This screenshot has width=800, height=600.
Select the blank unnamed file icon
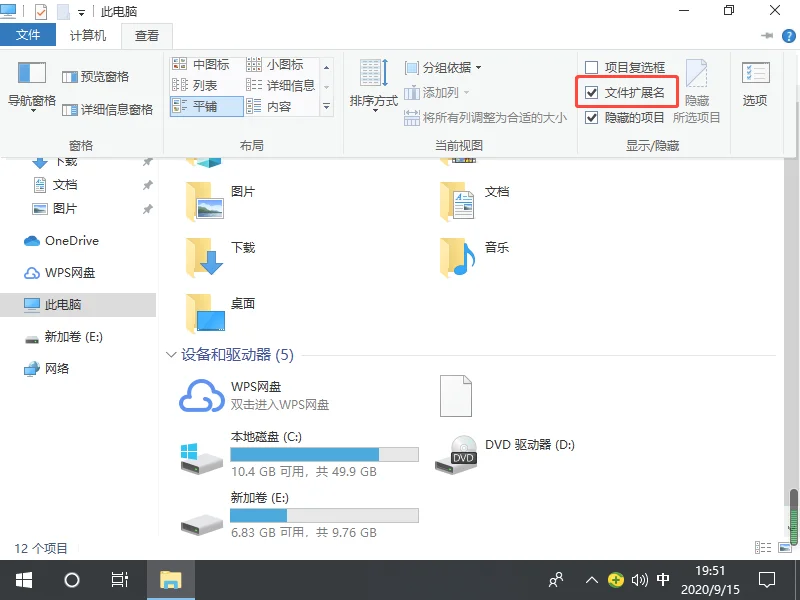(456, 396)
